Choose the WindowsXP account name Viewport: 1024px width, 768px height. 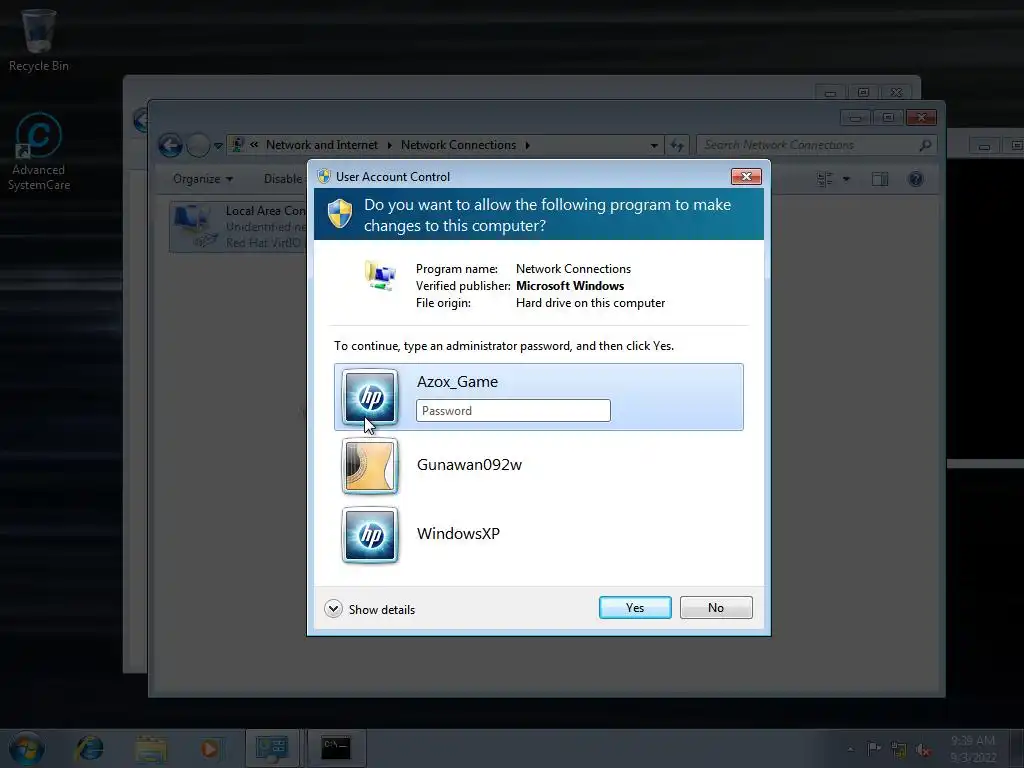[458, 534]
